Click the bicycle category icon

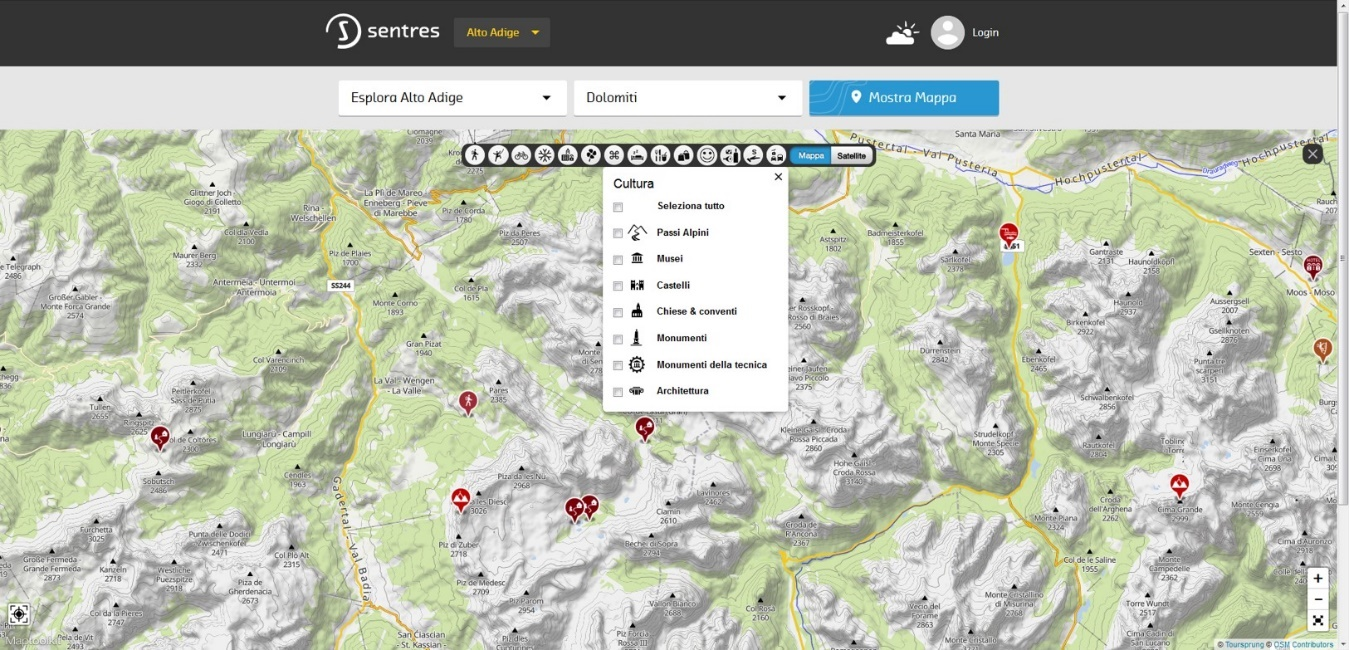click(x=521, y=155)
